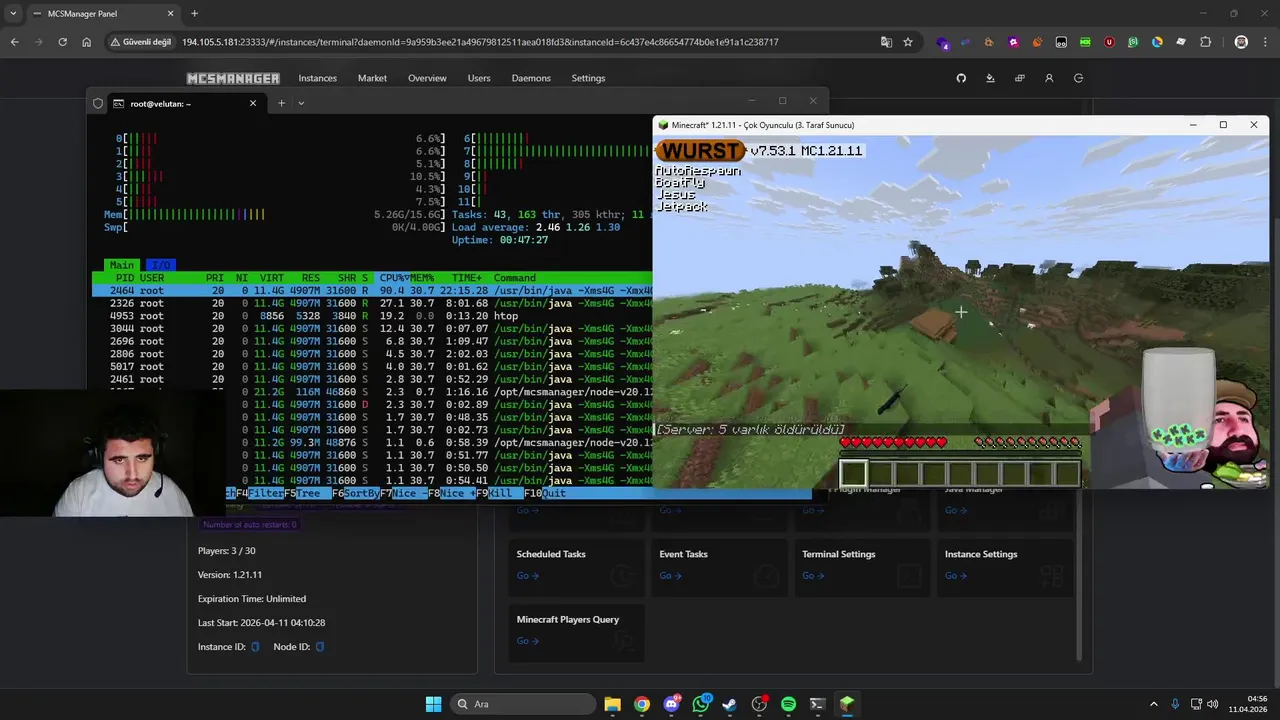
Task: Select the htop process row with PID 4953
Action: (372, 316)
